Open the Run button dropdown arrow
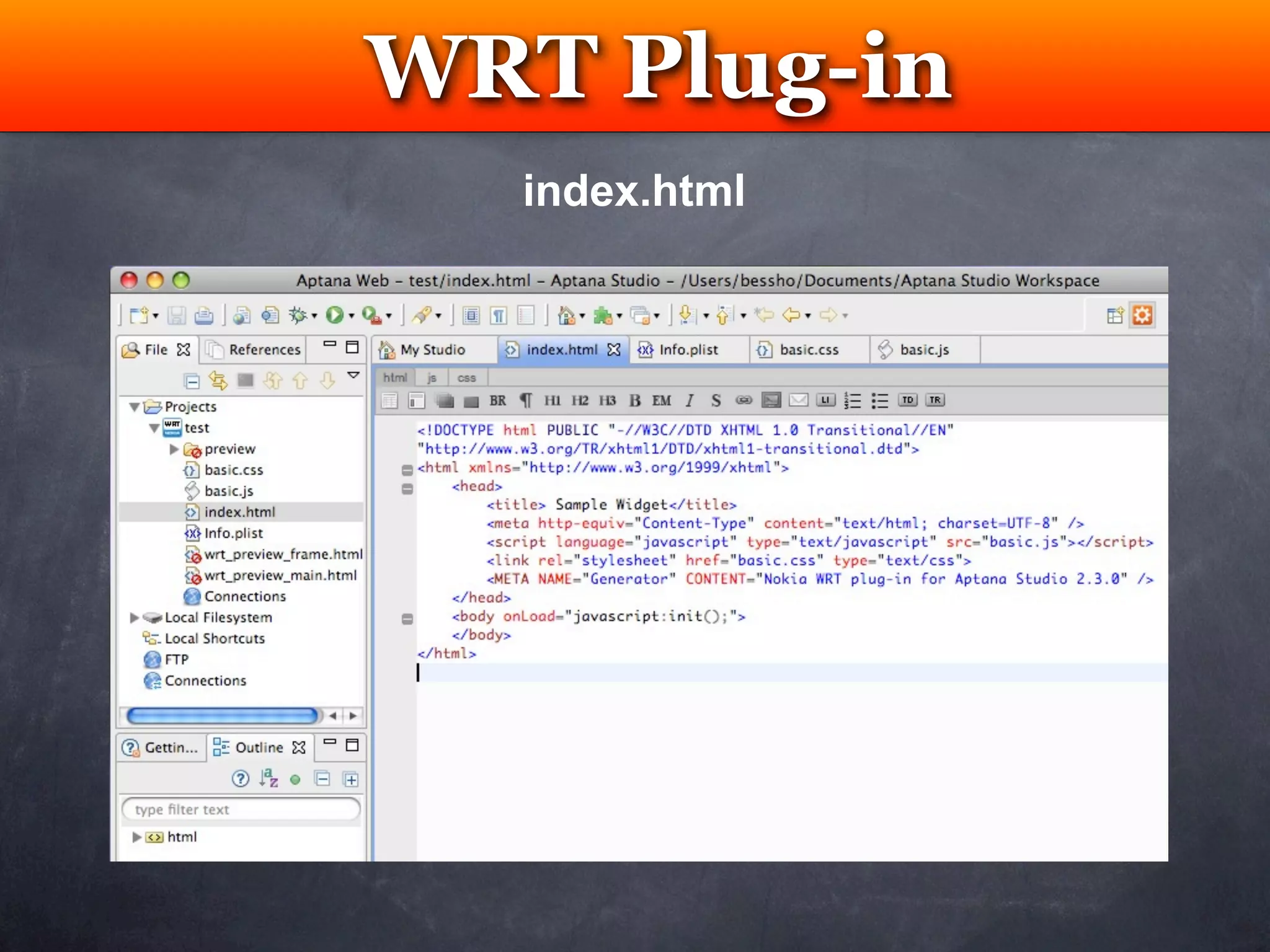This screenshot has width=1270, height=952. (x=351, y=316)
